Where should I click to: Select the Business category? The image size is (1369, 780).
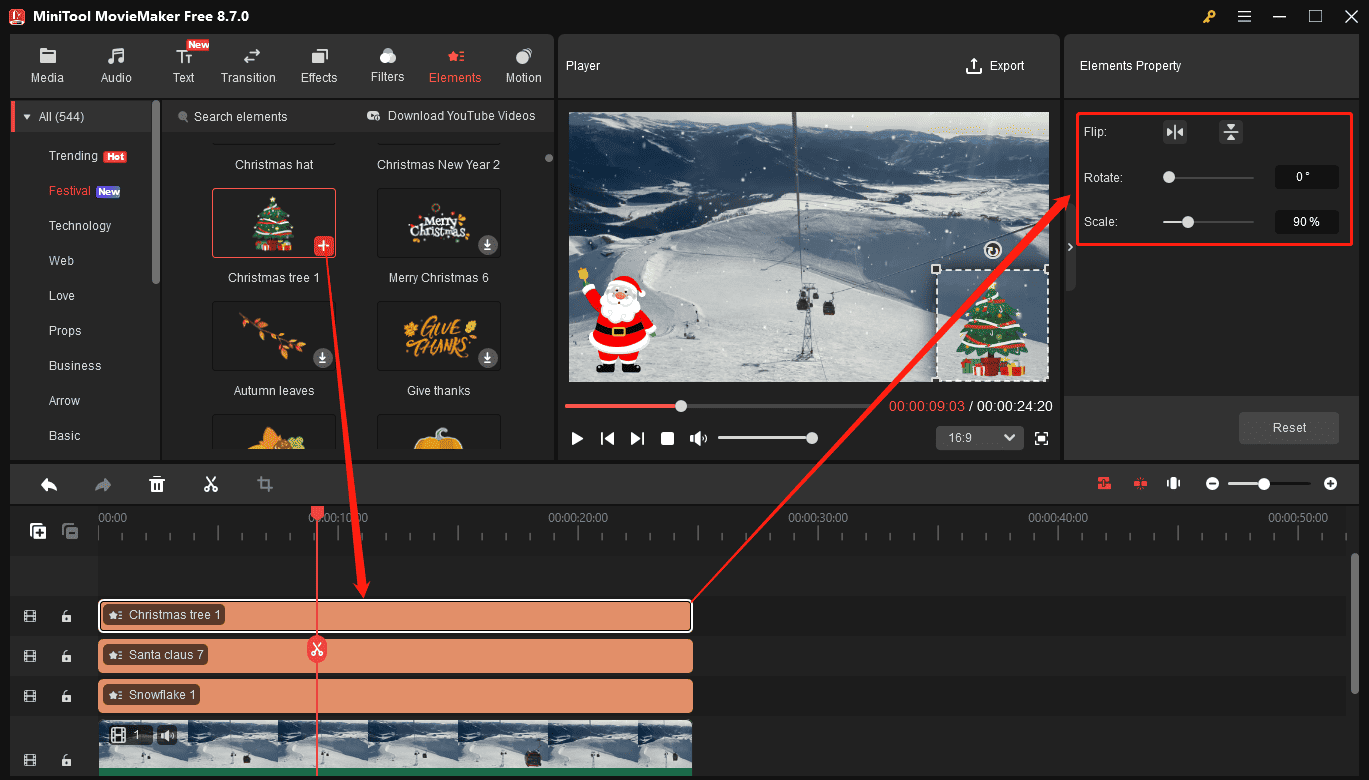[x=75, y=366]
